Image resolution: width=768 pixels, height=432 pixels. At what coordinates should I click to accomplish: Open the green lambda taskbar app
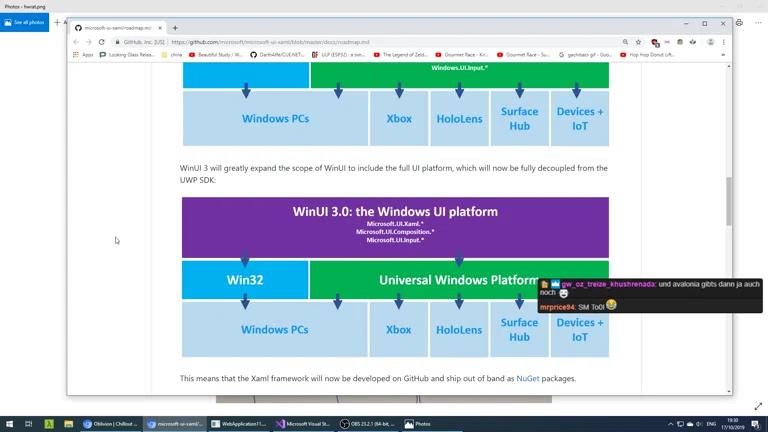[49, 424]
